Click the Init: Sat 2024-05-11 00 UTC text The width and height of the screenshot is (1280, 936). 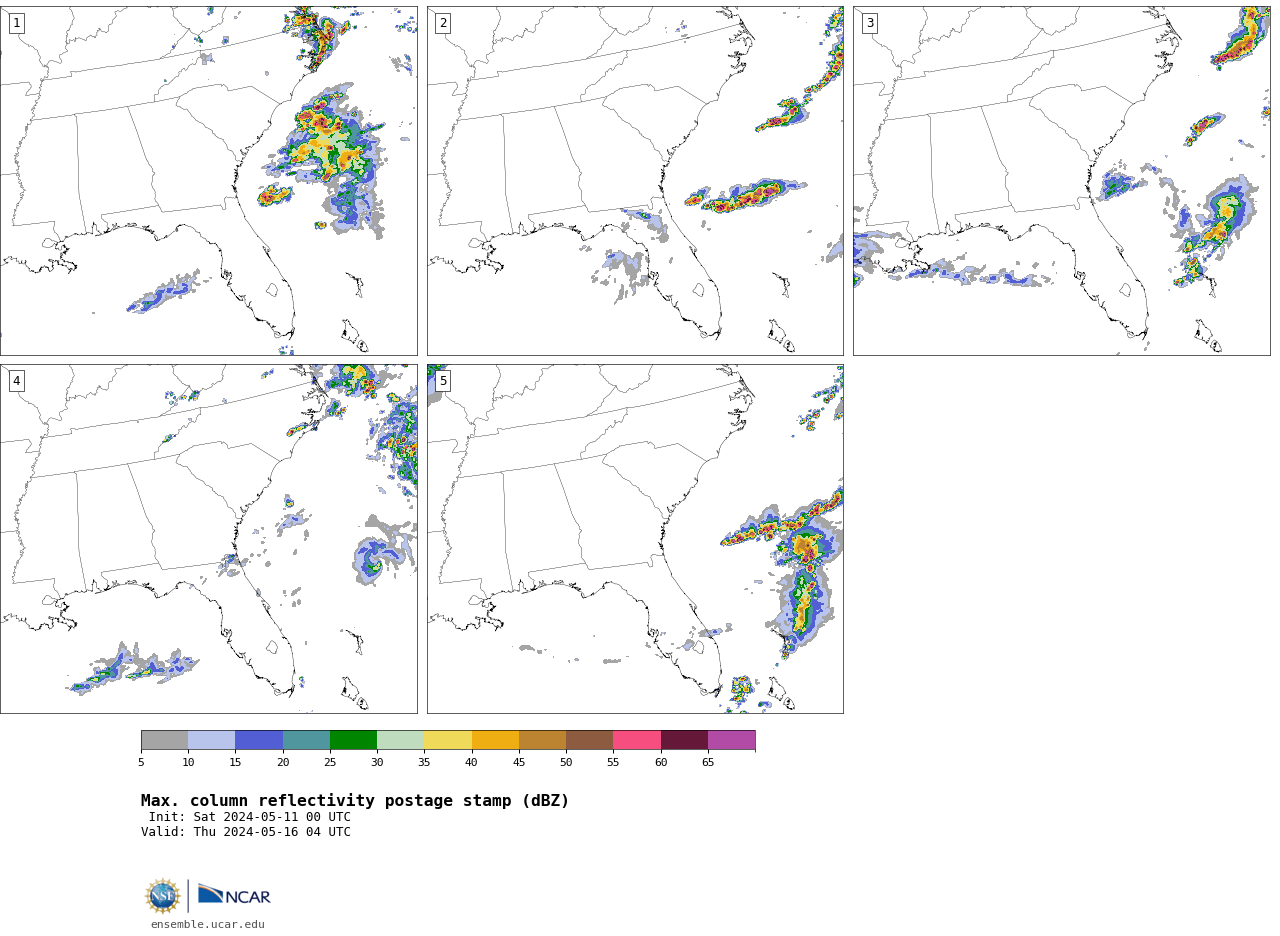[x=250, y=817]
